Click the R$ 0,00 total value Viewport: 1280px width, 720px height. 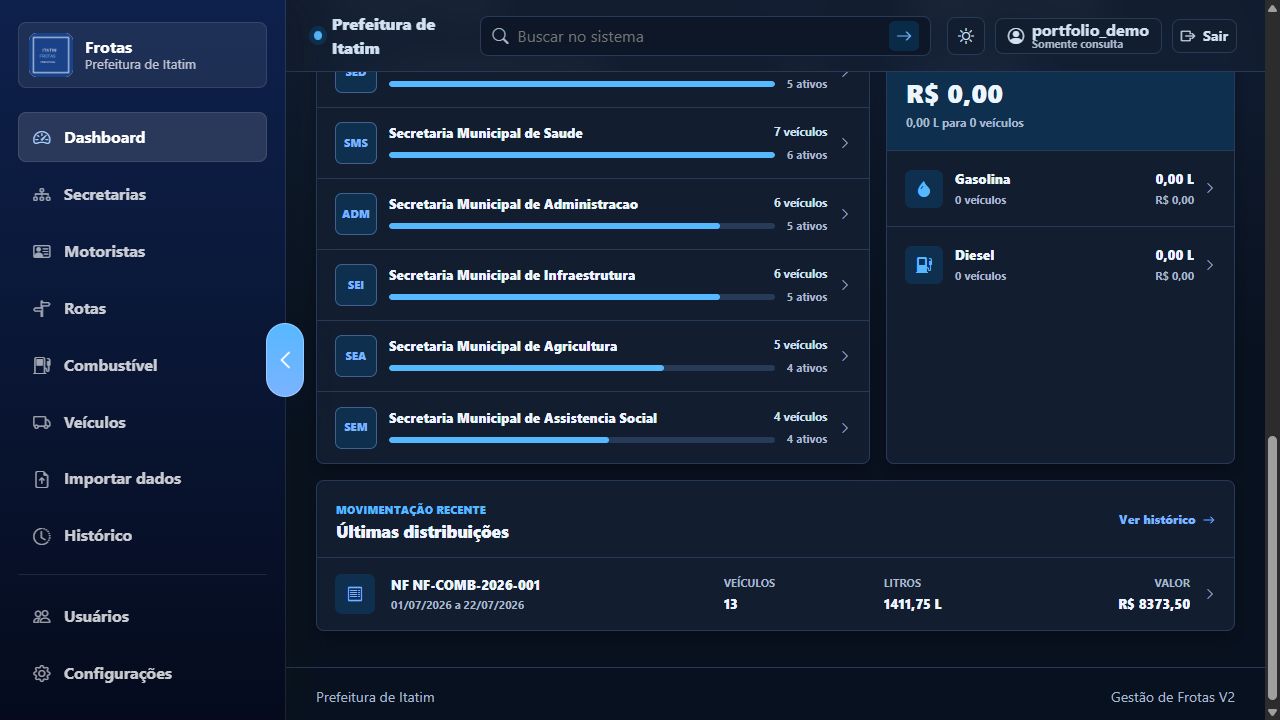click(954, 94)
